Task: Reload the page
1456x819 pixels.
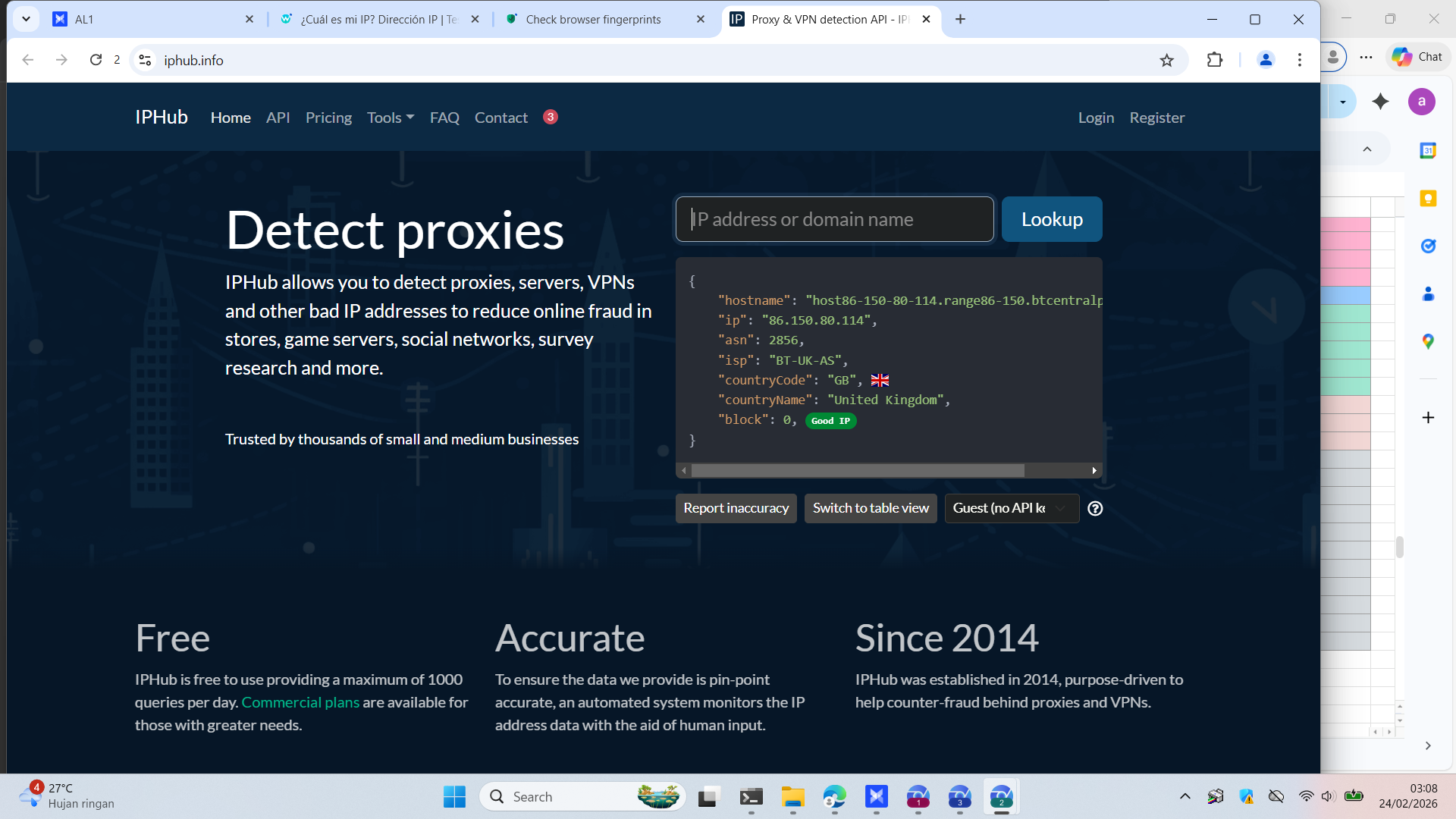Action: coord(96,60)
